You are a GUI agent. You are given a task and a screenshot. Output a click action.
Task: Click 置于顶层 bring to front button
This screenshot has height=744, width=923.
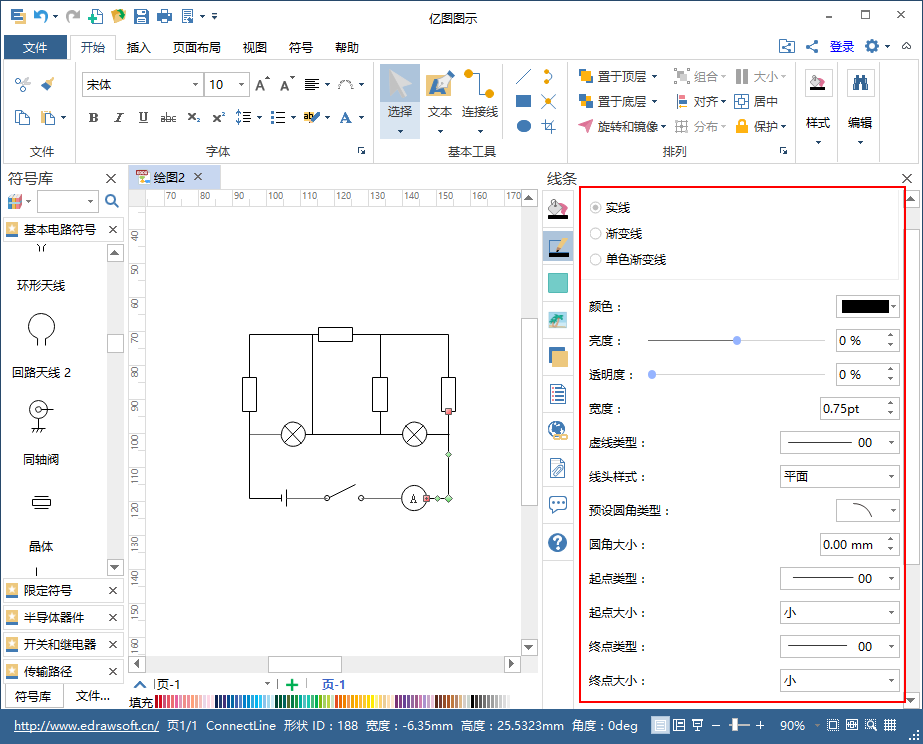(x=618, y=77)
